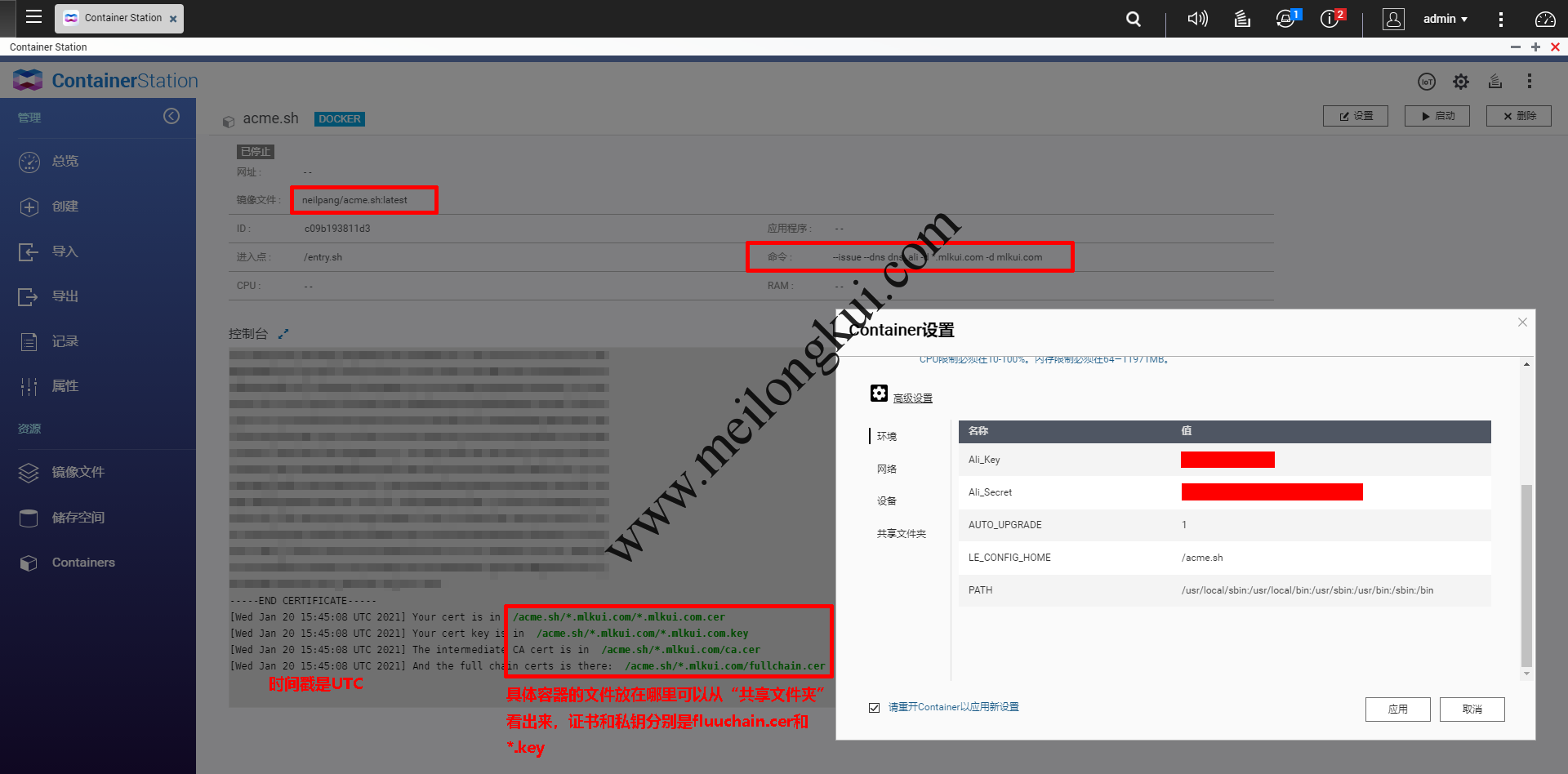1568x774 pixels.
Task: Click the entry point /entry.sh value
Action: tap(323, 257)
